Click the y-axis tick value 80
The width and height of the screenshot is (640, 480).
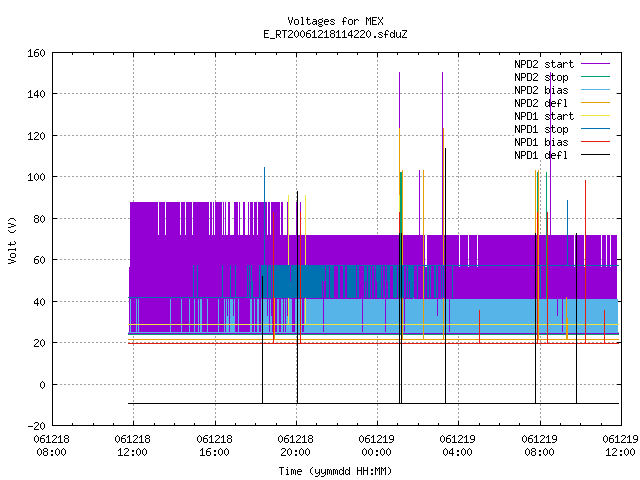39,219
